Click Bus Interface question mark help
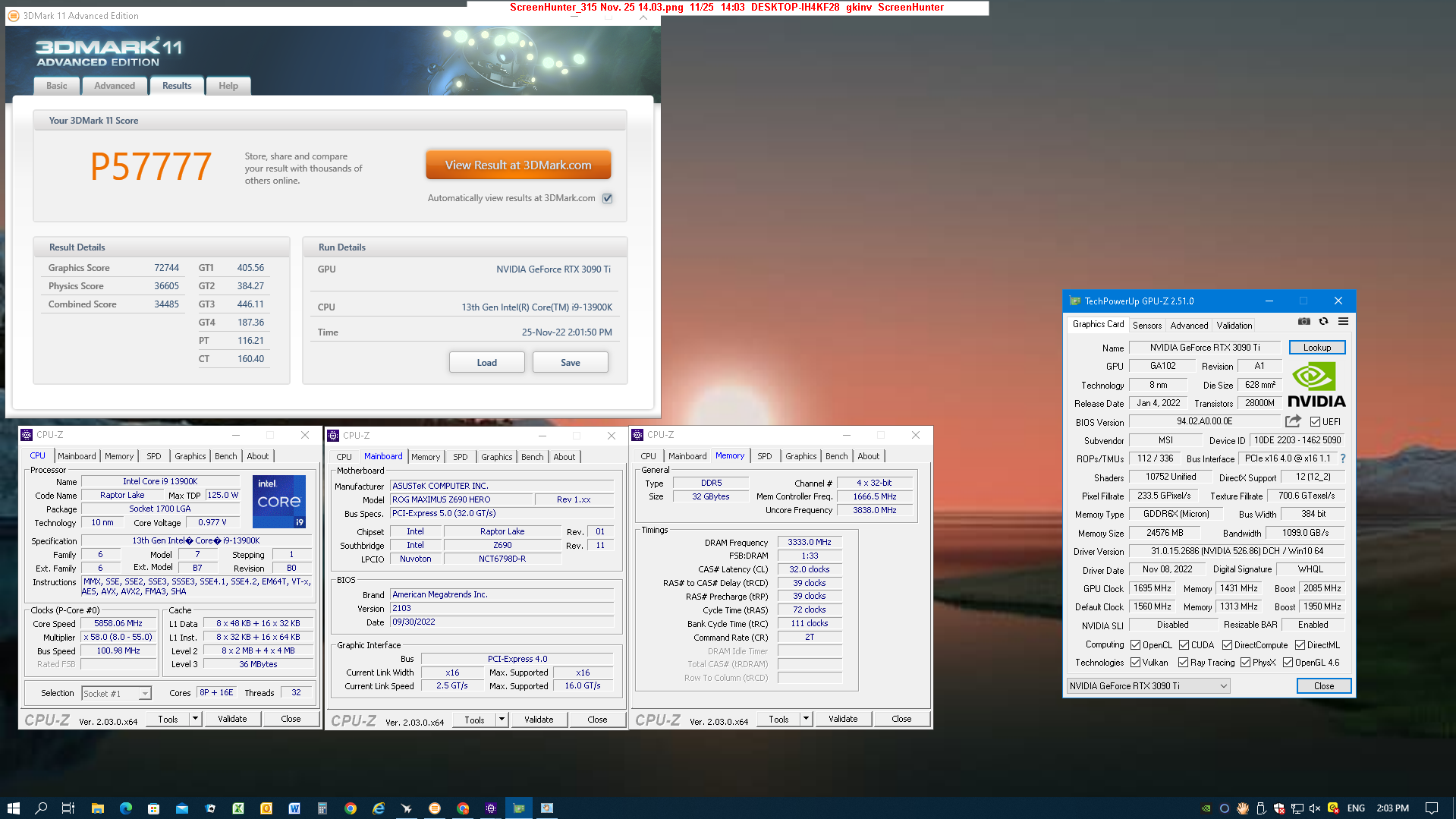 [x=1343, y=458]
